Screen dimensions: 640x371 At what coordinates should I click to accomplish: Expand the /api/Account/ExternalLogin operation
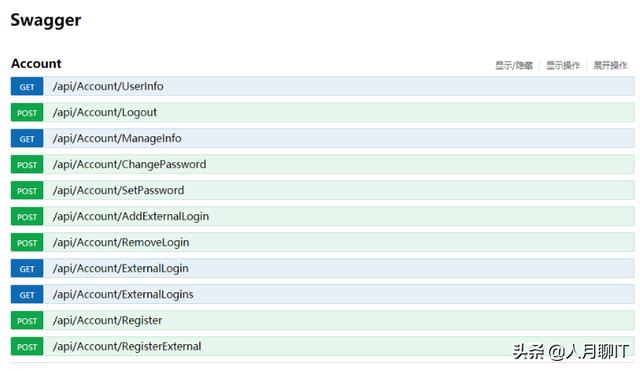coord(121,269)
